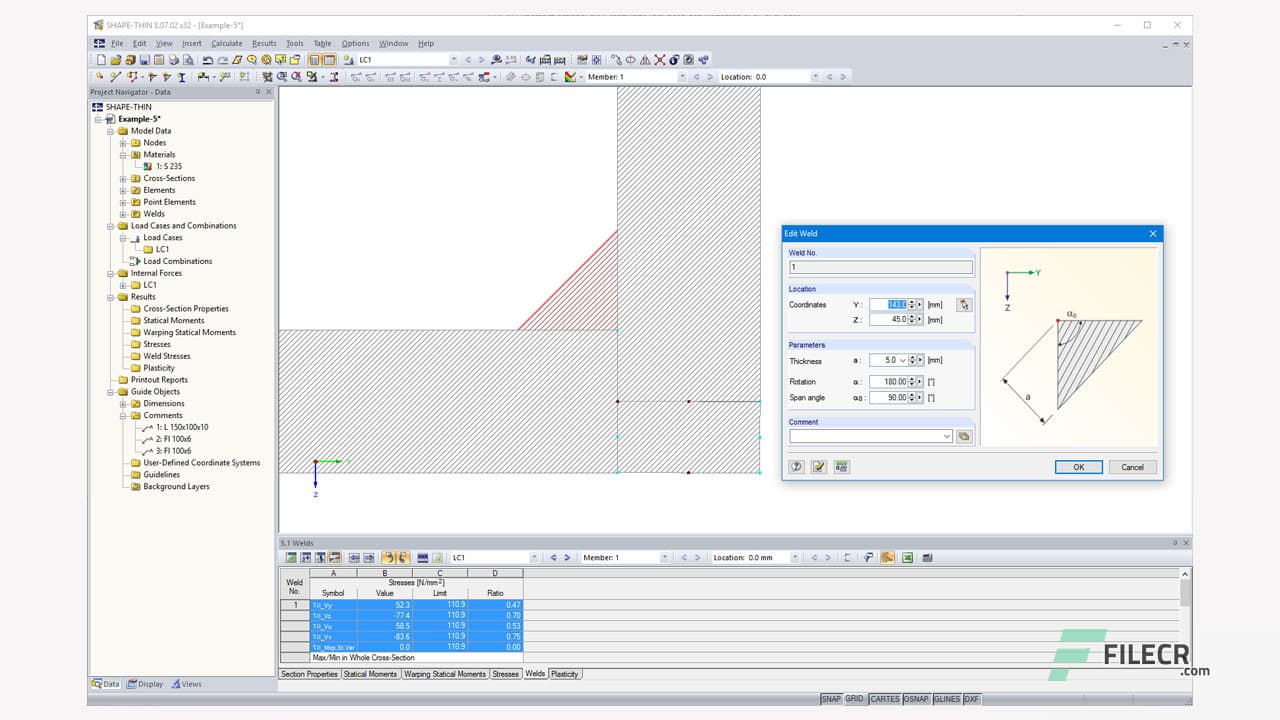Click Cancel in the Edit Weld dialog
Image resolution: width=1280 pixels, height=720 pixels.
click(x=1132, y=466)
